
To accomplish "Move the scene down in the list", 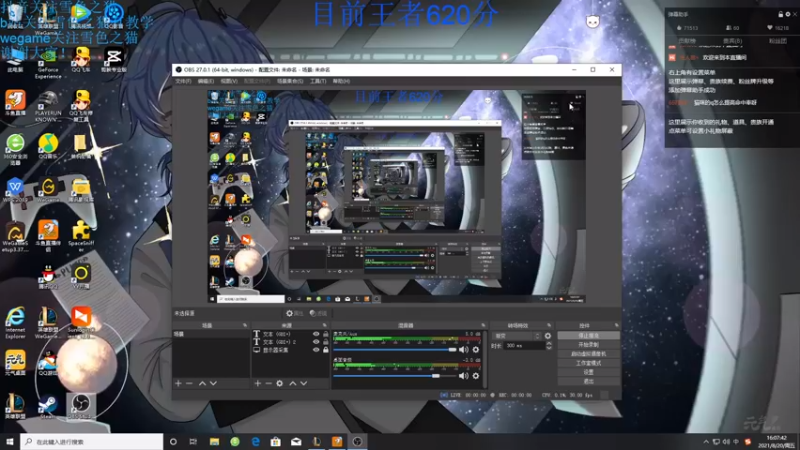I will (213, 383).
